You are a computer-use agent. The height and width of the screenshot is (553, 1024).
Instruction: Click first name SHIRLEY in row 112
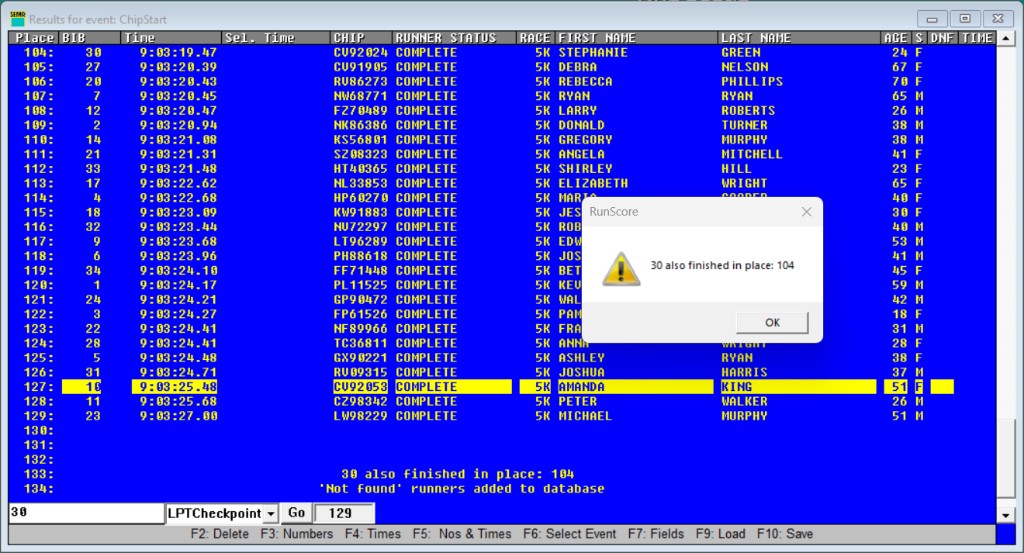pyautogui.click(x=585, y=168)
